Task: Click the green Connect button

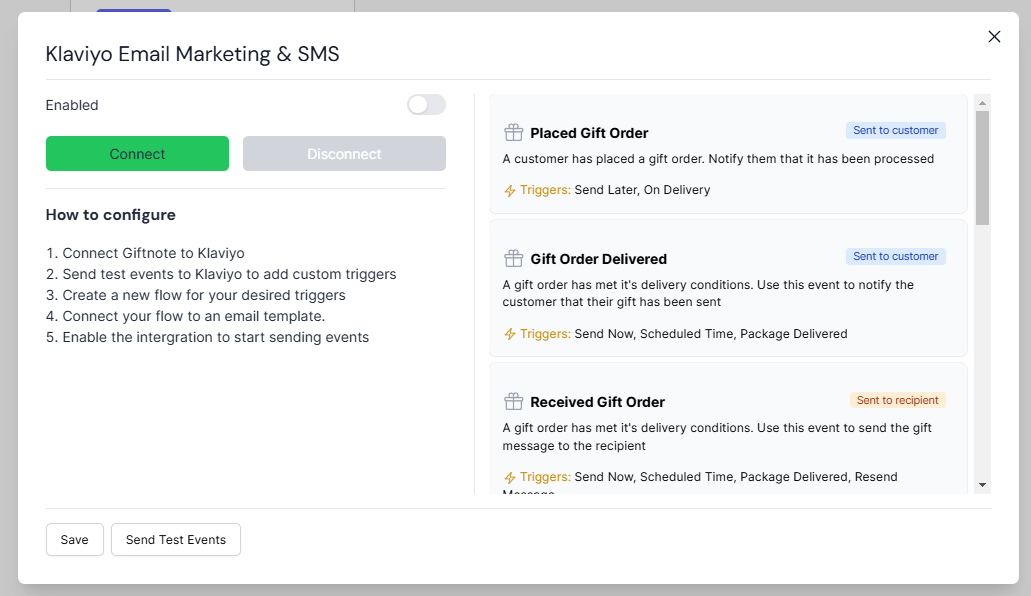Action: tap(137, 153)
